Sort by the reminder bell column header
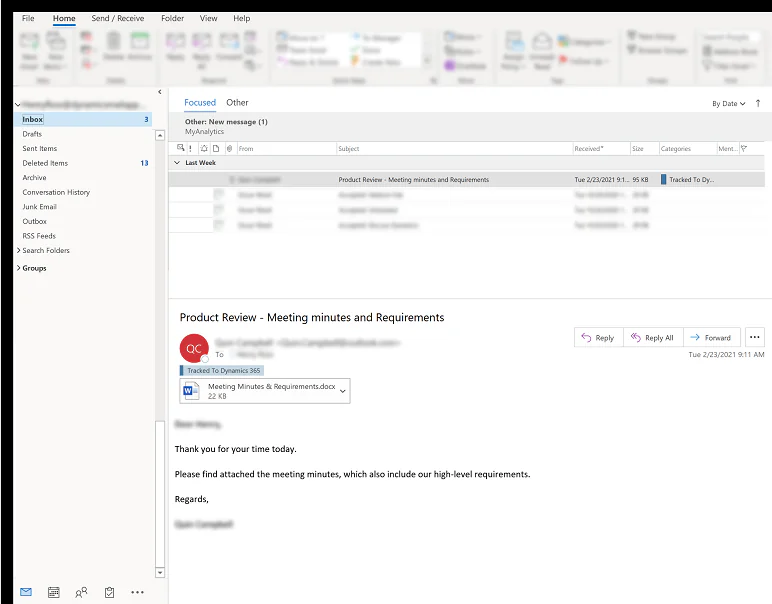The height and width of the screenshot is (604, 772). click(x=204, y=148)
